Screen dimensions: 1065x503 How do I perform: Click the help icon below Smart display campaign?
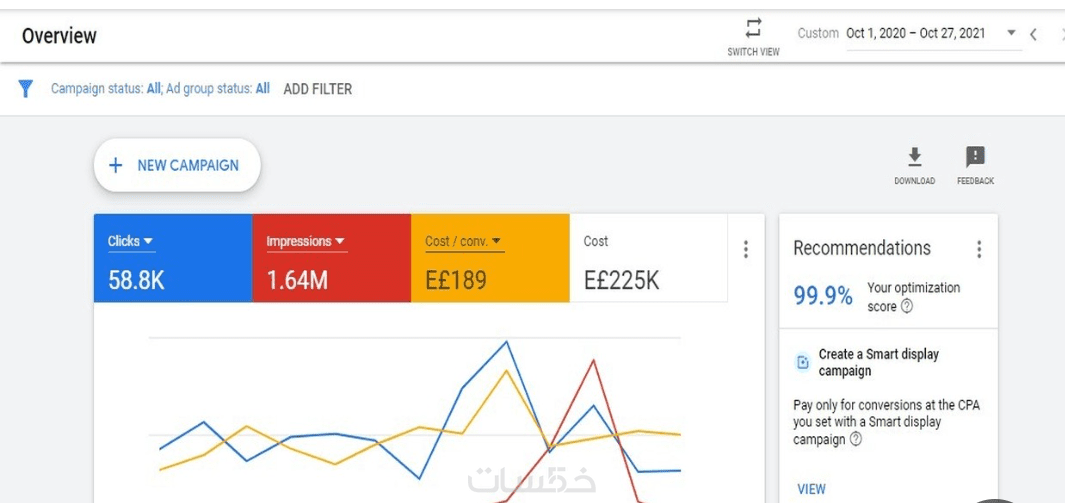point(855,439)
